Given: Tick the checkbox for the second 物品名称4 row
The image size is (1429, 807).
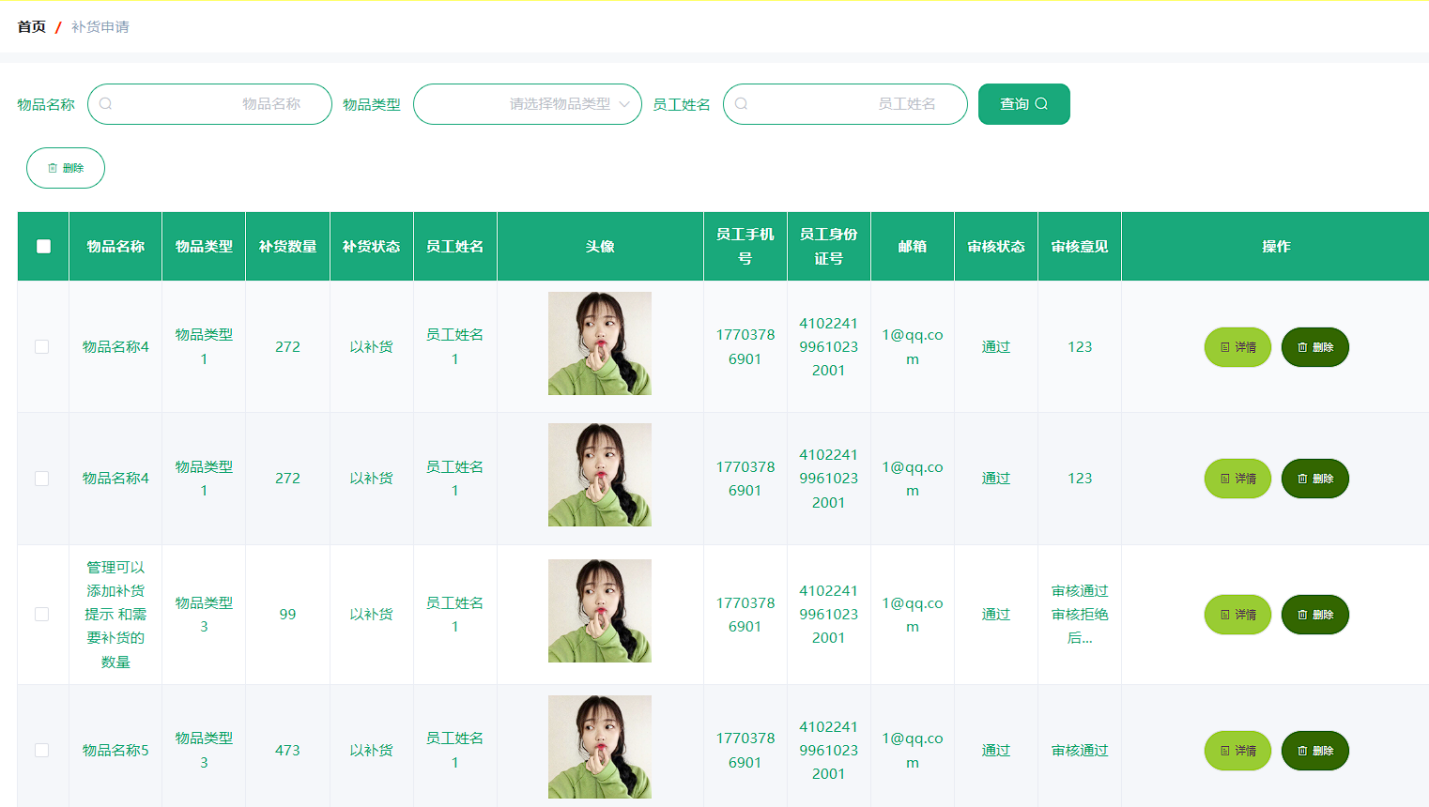Looking at the screenshot, I should [x=42, y=478].
